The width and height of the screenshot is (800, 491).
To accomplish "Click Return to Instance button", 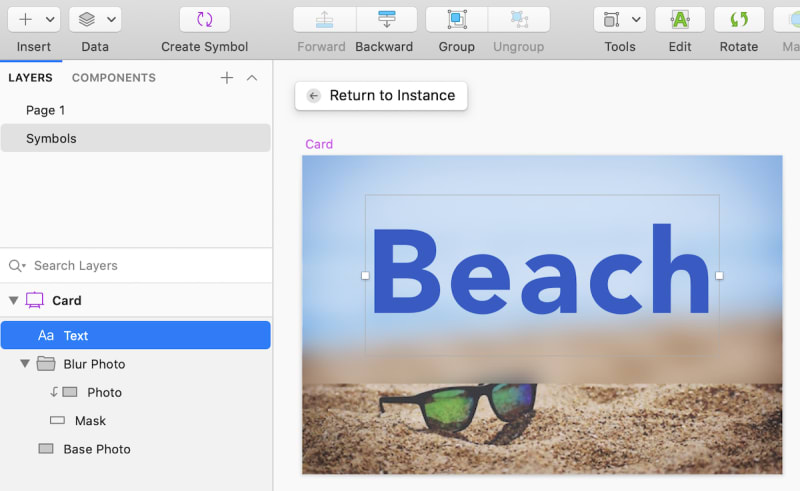I will (381, 95).
